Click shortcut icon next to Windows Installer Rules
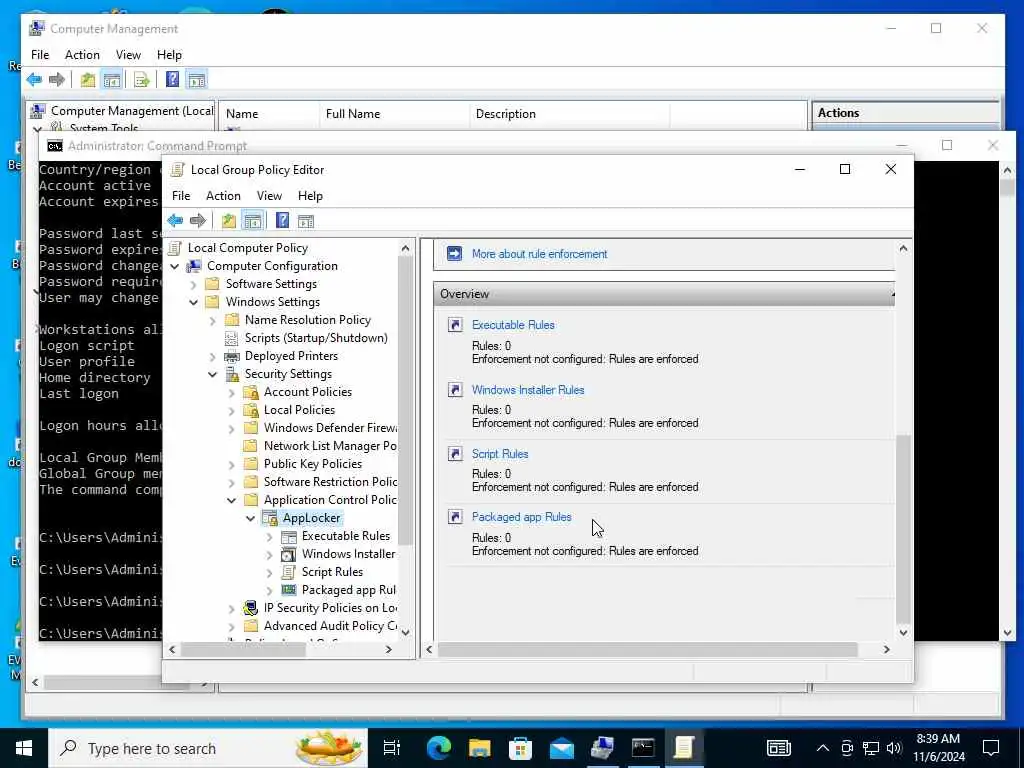The width and height of the screenshot is (1024, 768). 455,390
